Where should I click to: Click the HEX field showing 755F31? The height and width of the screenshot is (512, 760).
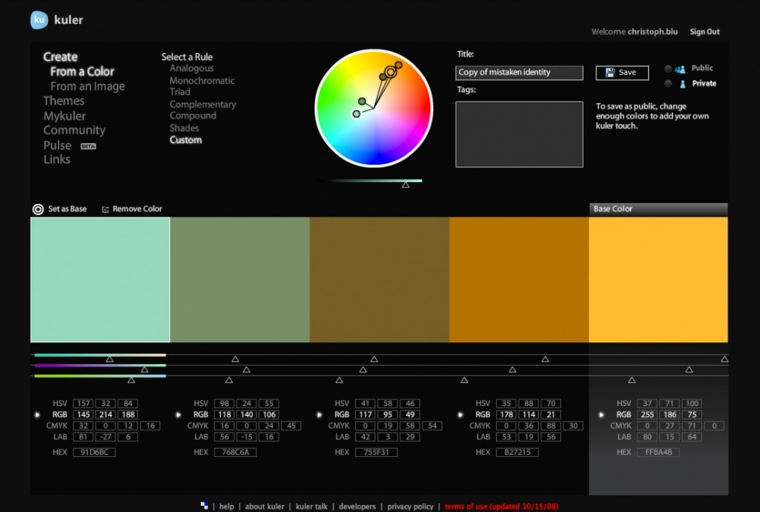376,452
